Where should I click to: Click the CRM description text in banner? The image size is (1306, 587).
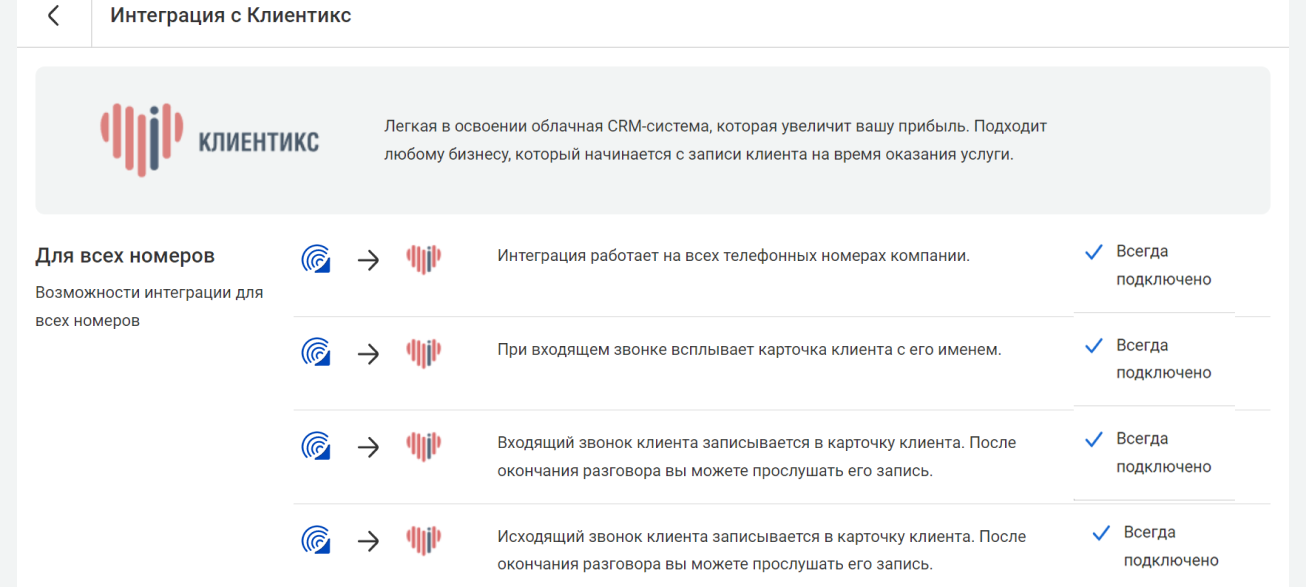[715, 141]
